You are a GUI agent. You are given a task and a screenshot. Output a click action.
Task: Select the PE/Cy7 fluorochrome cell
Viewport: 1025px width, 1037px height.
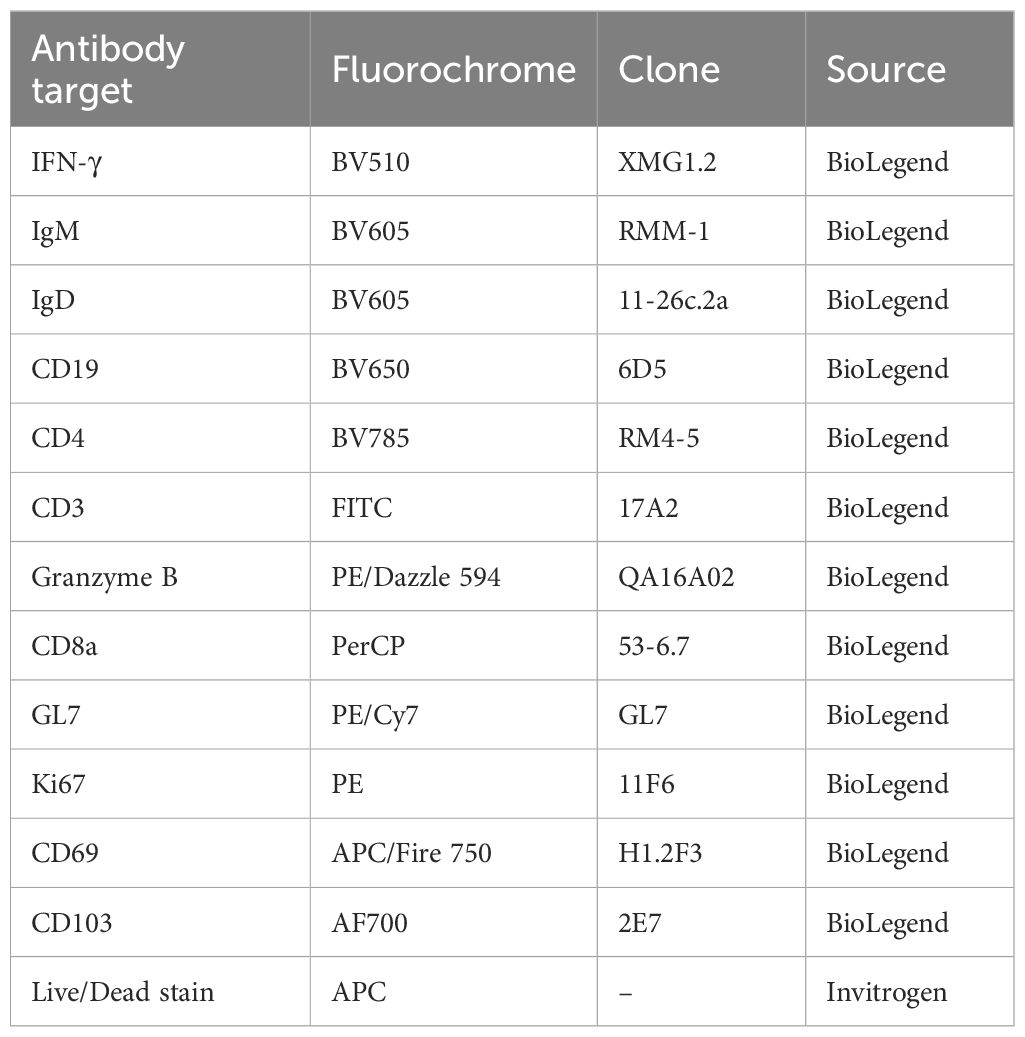pyautogui.click(x=454, y=714)
